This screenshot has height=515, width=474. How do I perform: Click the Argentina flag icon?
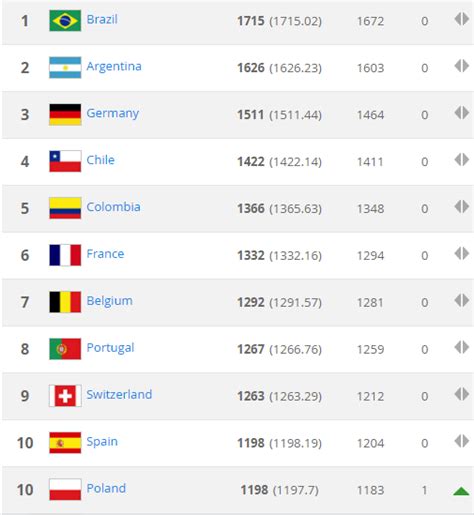(x=65, y=68)
